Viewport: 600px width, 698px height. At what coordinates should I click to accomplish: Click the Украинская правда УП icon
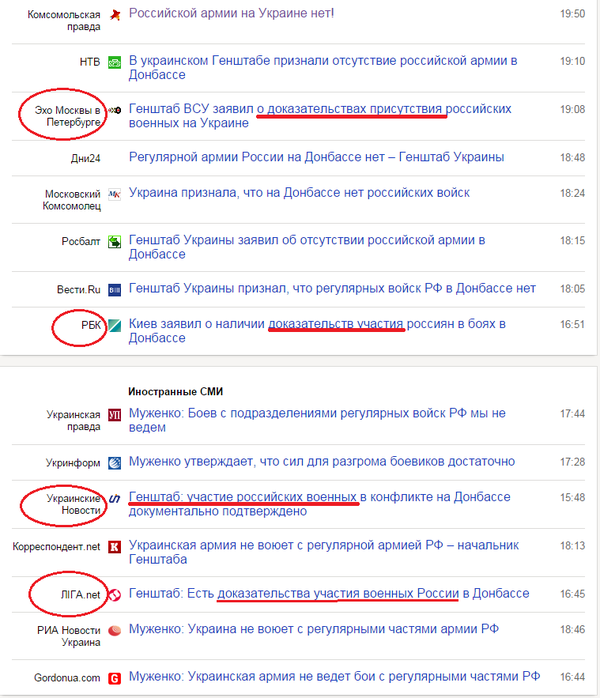coord(114,415)
